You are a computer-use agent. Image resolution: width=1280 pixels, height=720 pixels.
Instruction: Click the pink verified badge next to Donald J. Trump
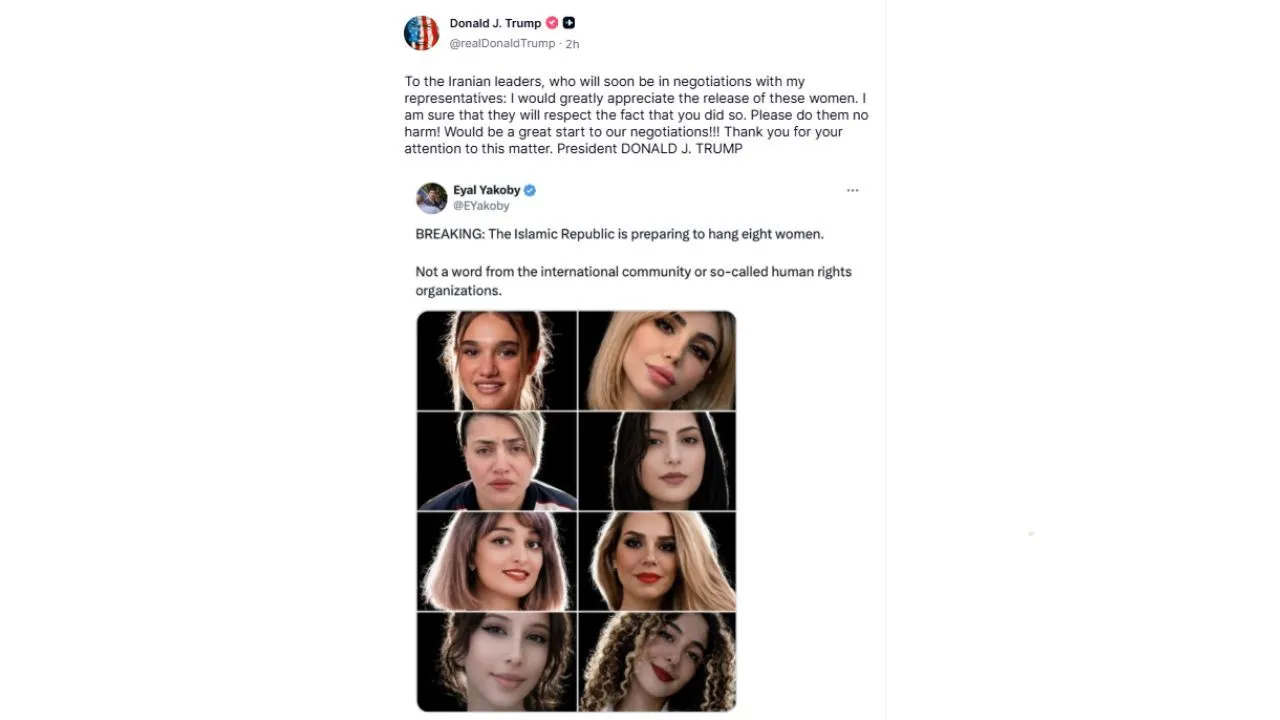(x=552, y=23)
